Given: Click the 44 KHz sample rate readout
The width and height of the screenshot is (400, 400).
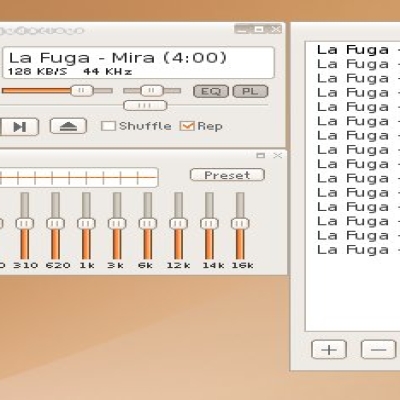Looking at the screenshot, I should pyautogui.click(x=108, y=72).
